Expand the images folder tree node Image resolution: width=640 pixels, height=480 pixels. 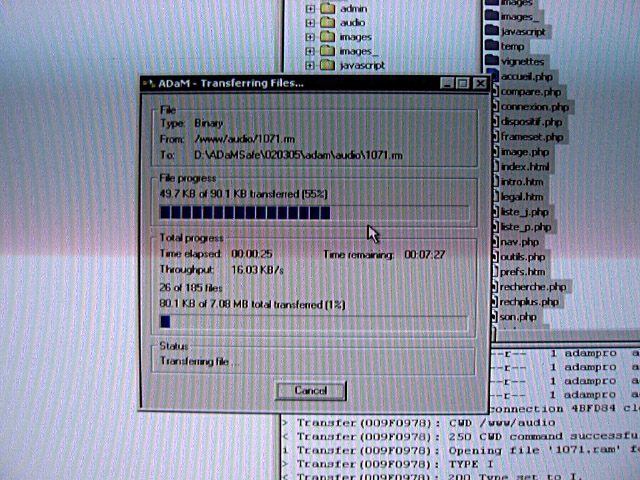(310, 37)
